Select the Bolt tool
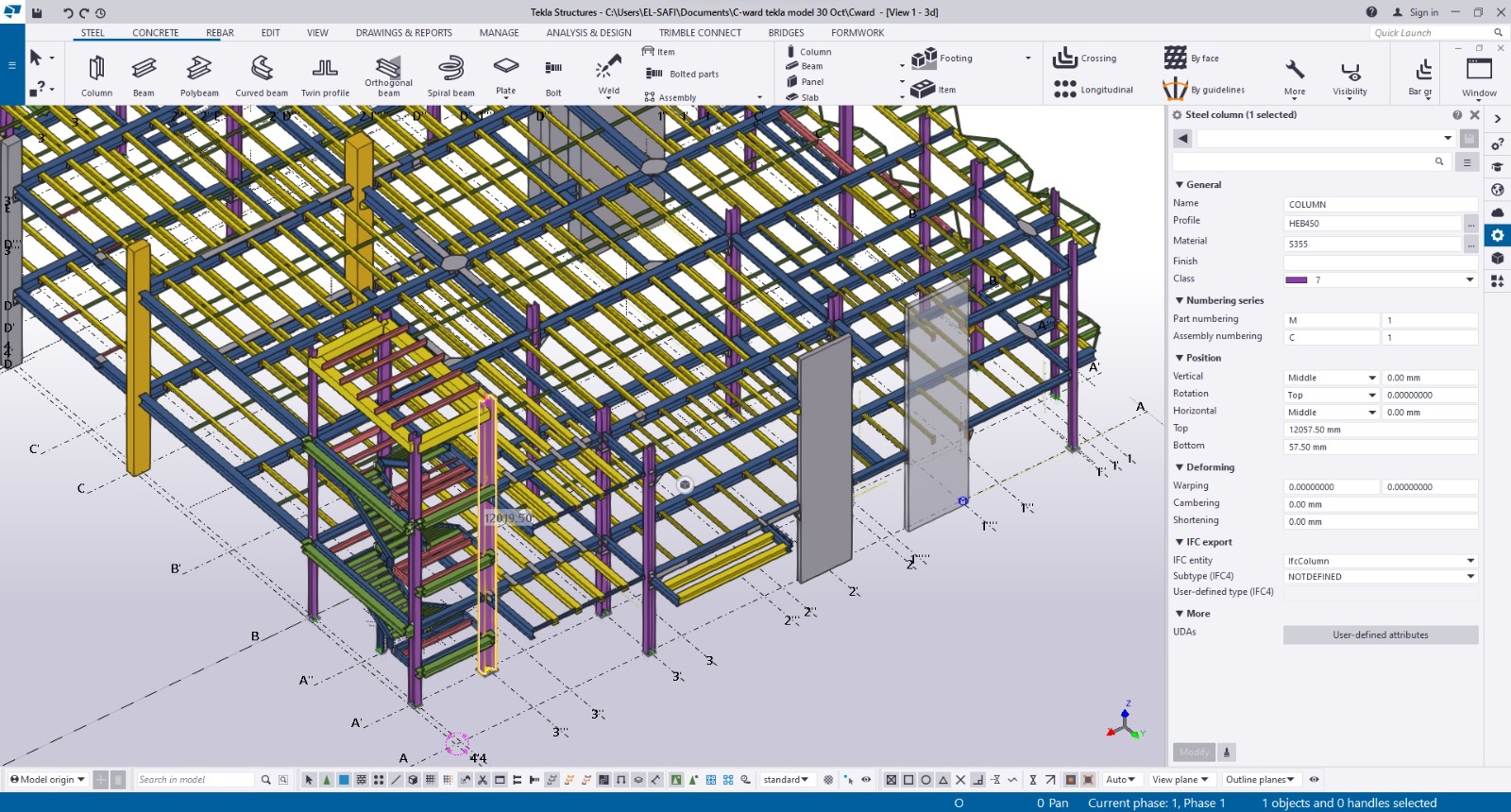Viewport: 1511px width, 812px height. pos(553,76)
